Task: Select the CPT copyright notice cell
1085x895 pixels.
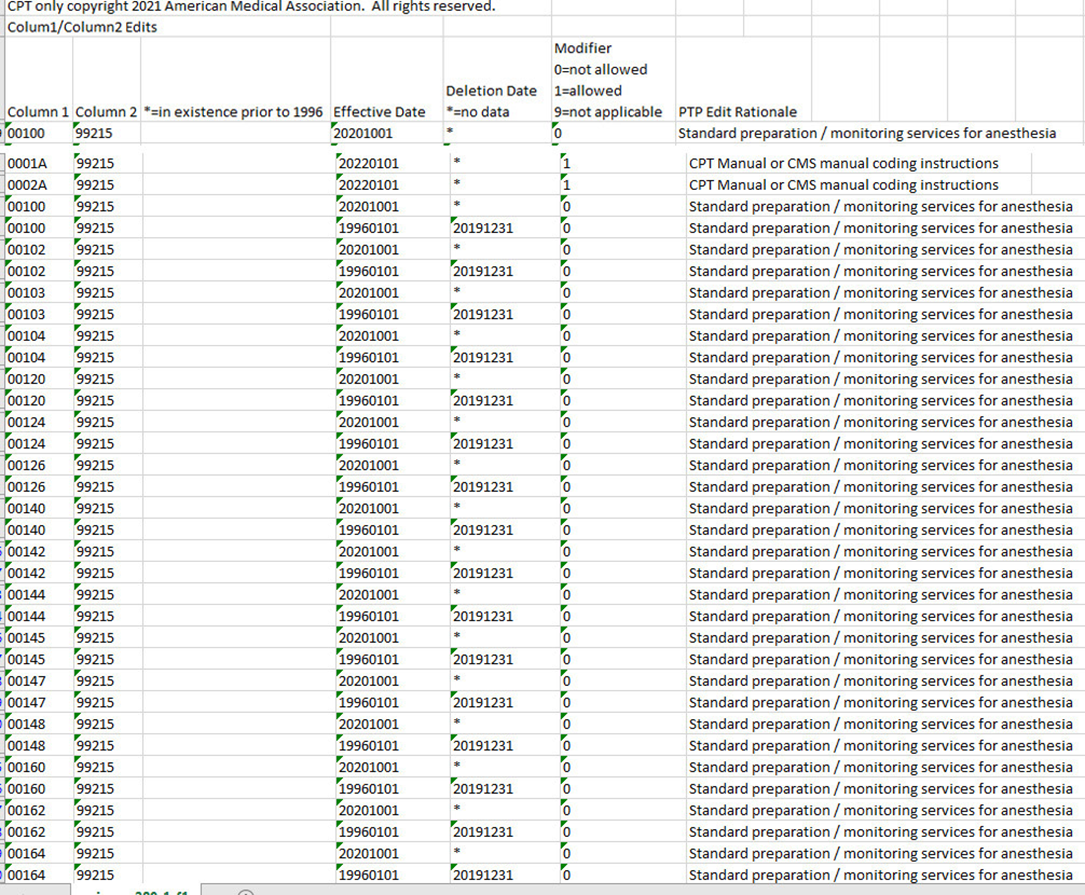Action: (x=250, y=7)
